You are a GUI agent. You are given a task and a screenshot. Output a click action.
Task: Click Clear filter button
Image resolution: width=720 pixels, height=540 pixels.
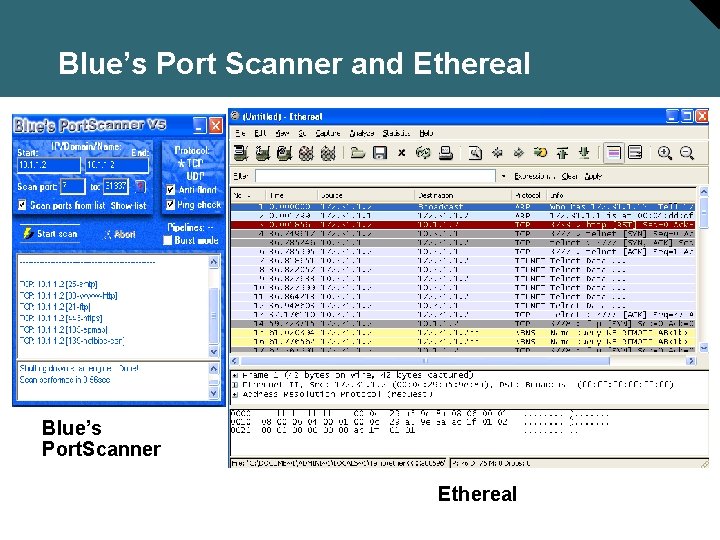point(569,176)
